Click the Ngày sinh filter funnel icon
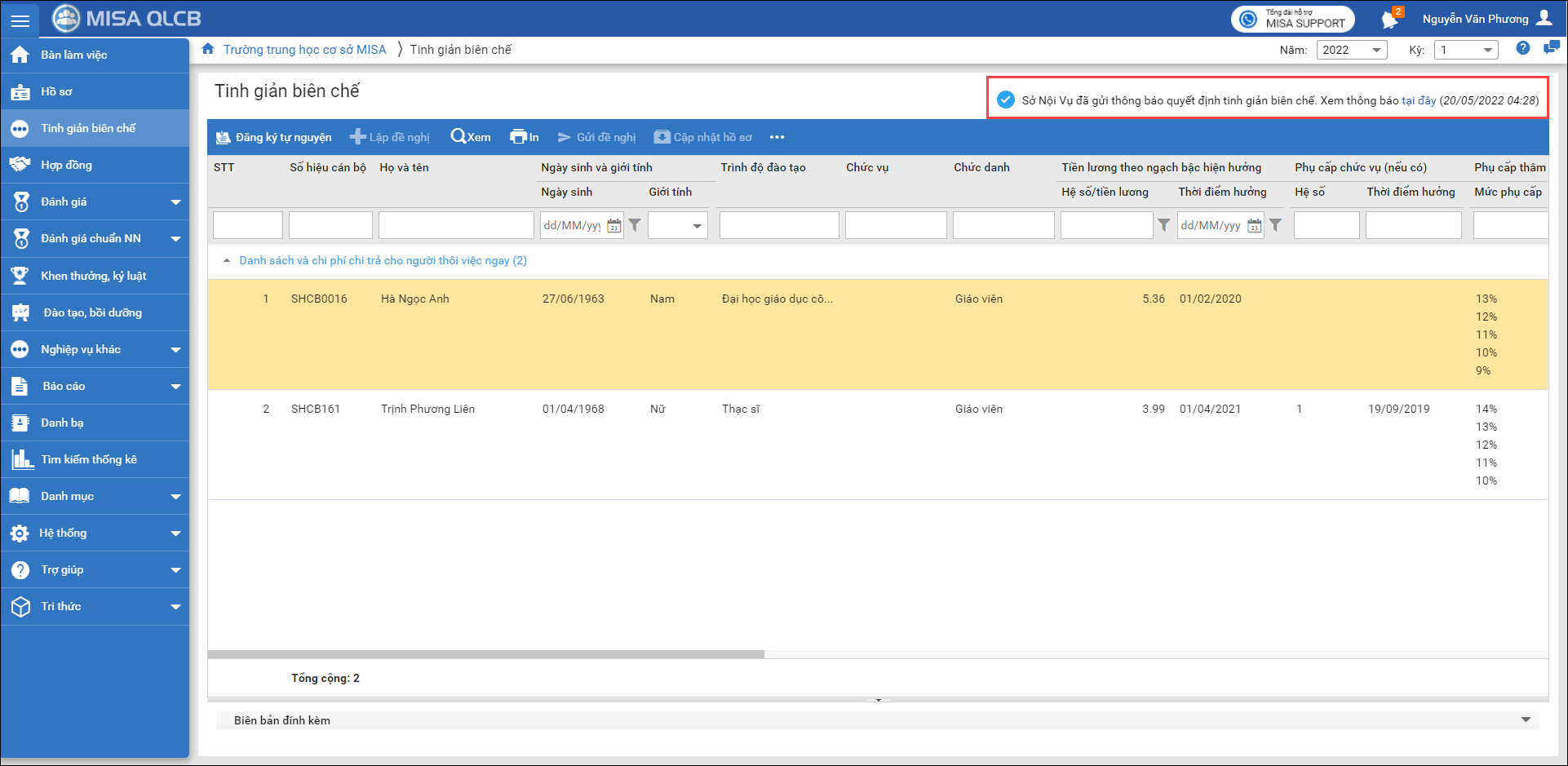The width and height of the screenshot is (1568, 766). (x=635, y=225)
